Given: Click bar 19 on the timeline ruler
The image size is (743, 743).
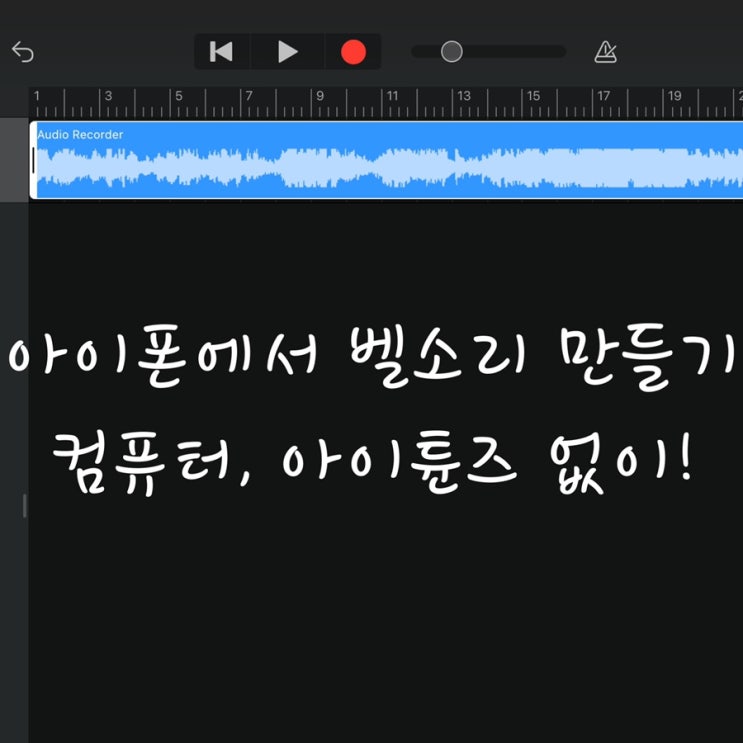Looking at the screenshot, I should click(674, 96).
